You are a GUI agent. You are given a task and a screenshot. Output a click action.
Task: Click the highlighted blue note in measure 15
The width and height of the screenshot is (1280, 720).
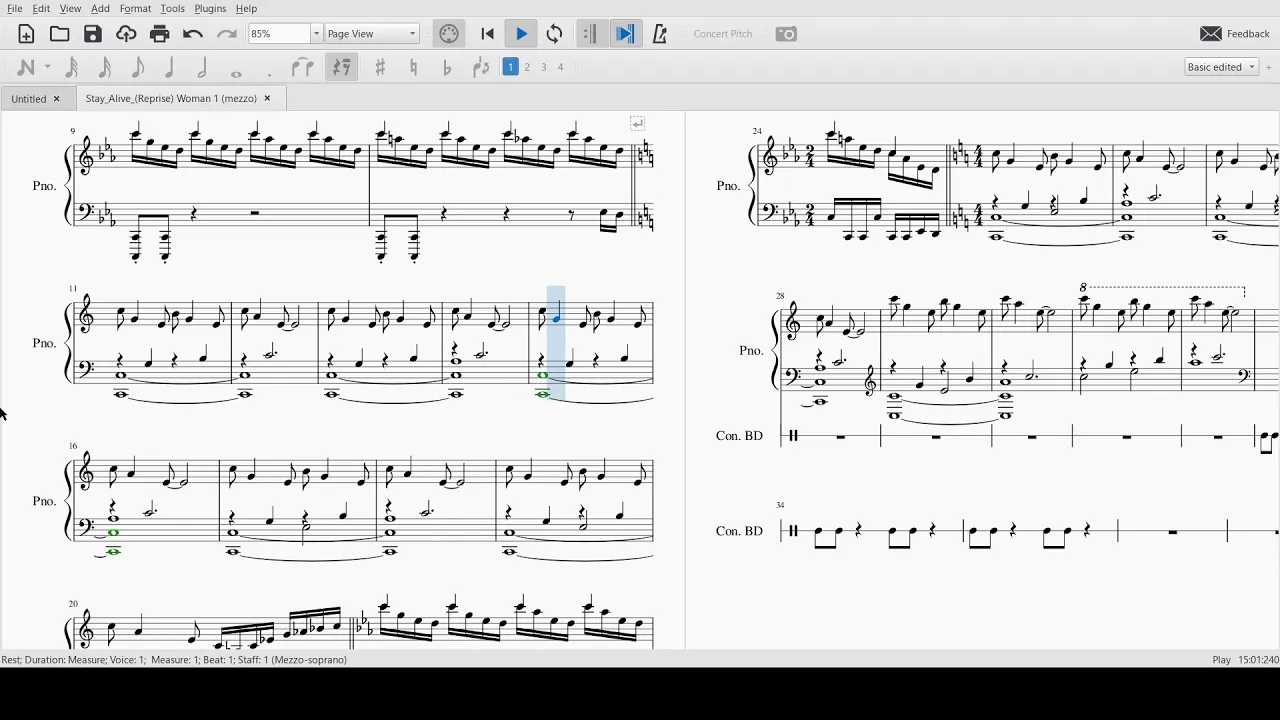click(x=556, y=319)
